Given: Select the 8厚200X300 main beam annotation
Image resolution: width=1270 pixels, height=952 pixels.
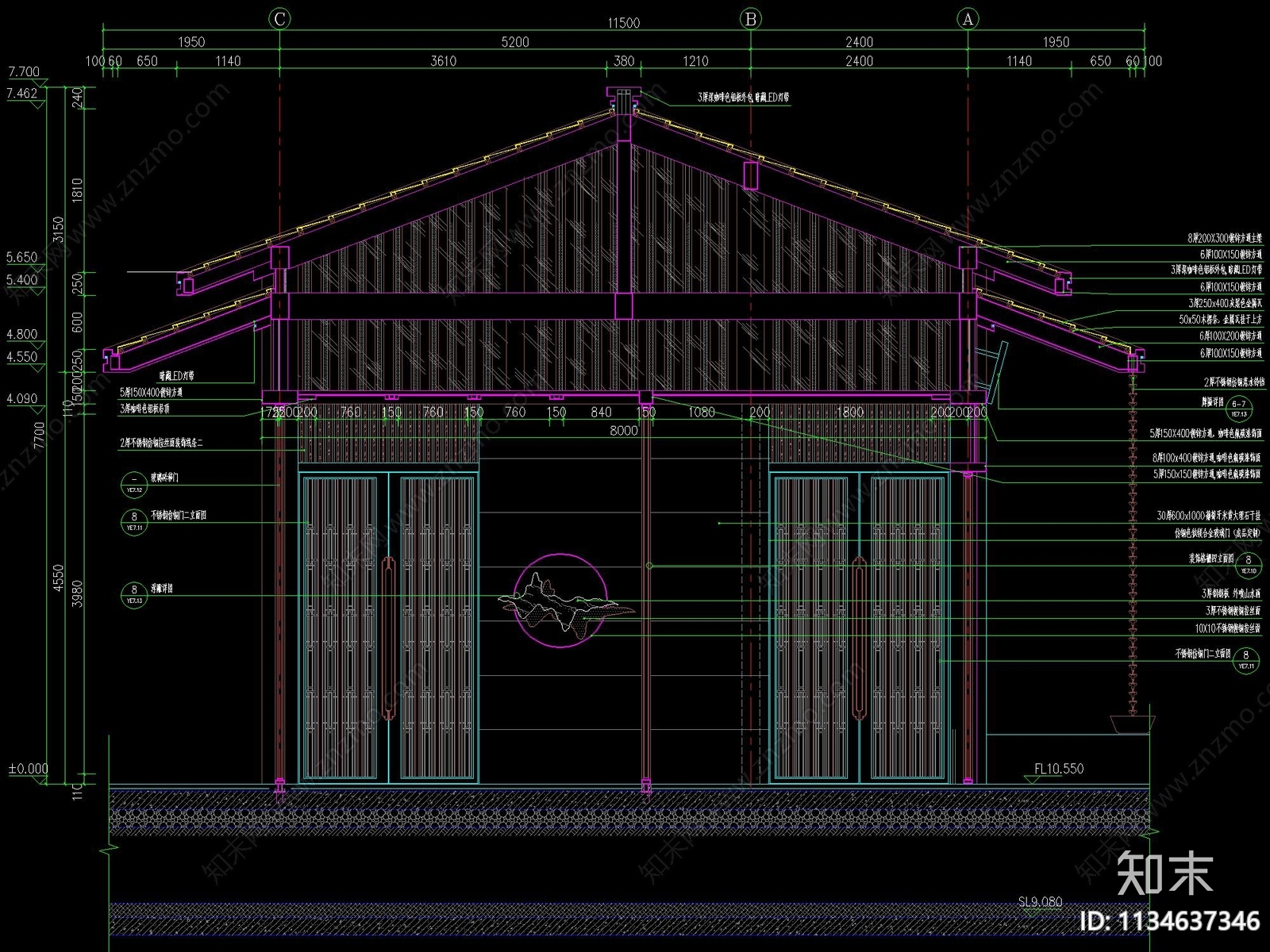Looking at the screenshot, I should 1225,238.
